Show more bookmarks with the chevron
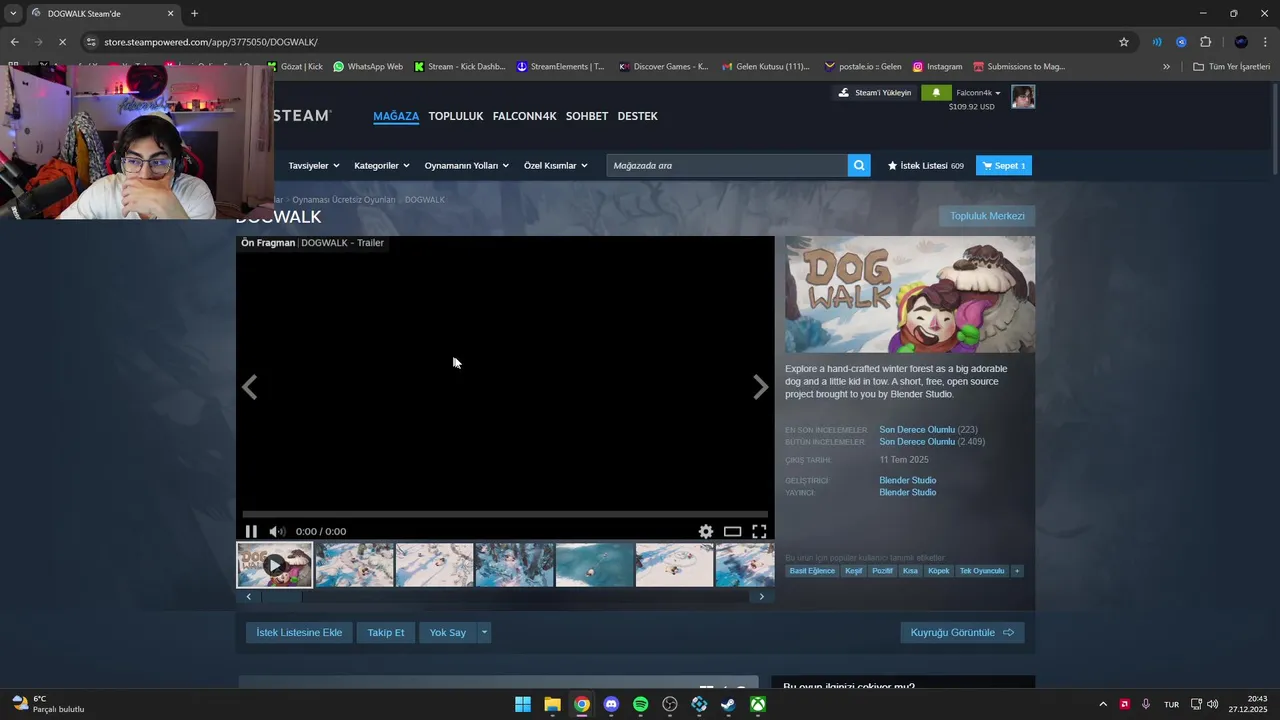 [x=1166, y=67]
